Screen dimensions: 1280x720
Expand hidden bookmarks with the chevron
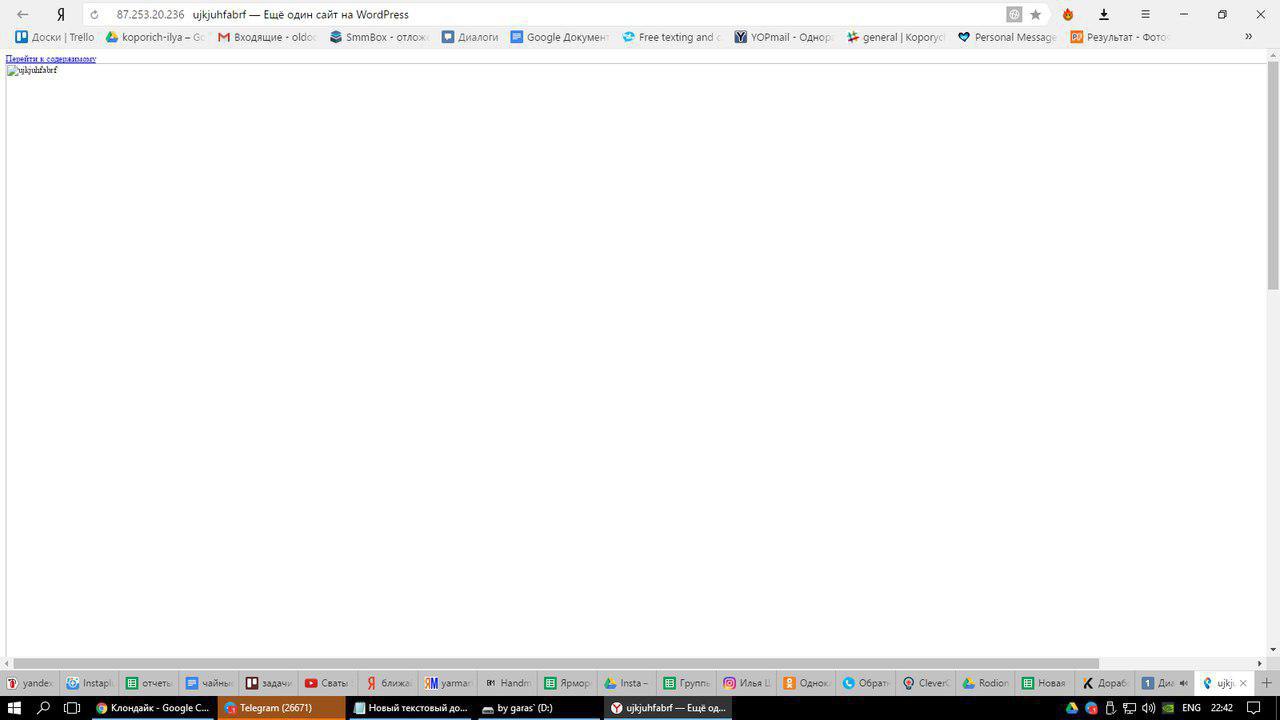pos(1248,37)
